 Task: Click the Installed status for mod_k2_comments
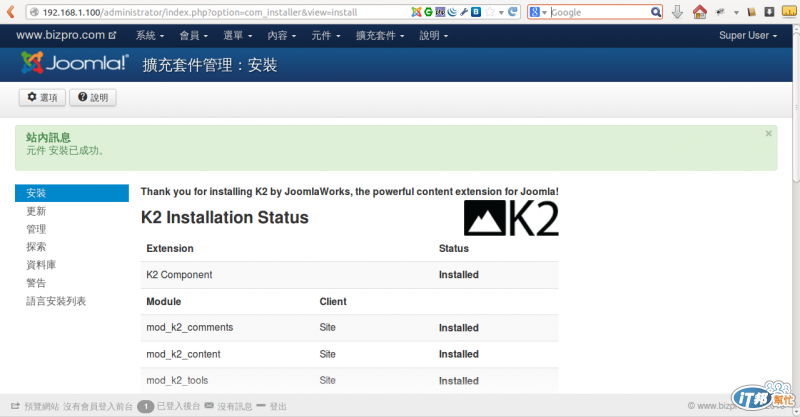point(459,328)
